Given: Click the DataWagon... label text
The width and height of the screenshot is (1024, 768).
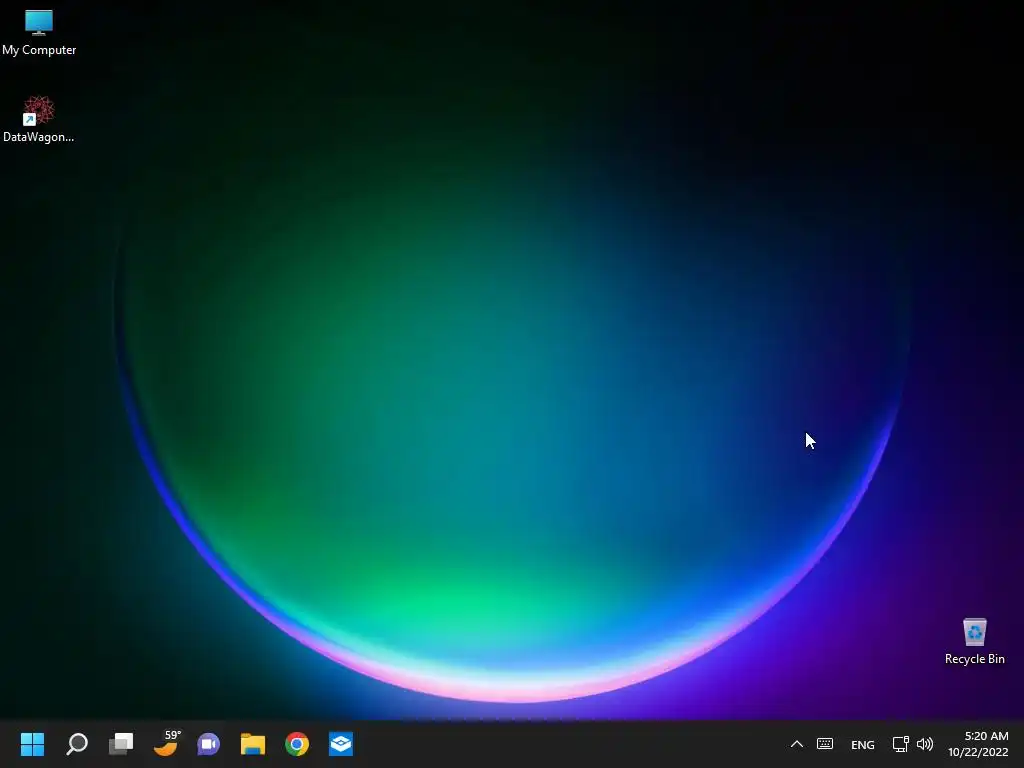Looking at the screenshot, I should point(39,137).
